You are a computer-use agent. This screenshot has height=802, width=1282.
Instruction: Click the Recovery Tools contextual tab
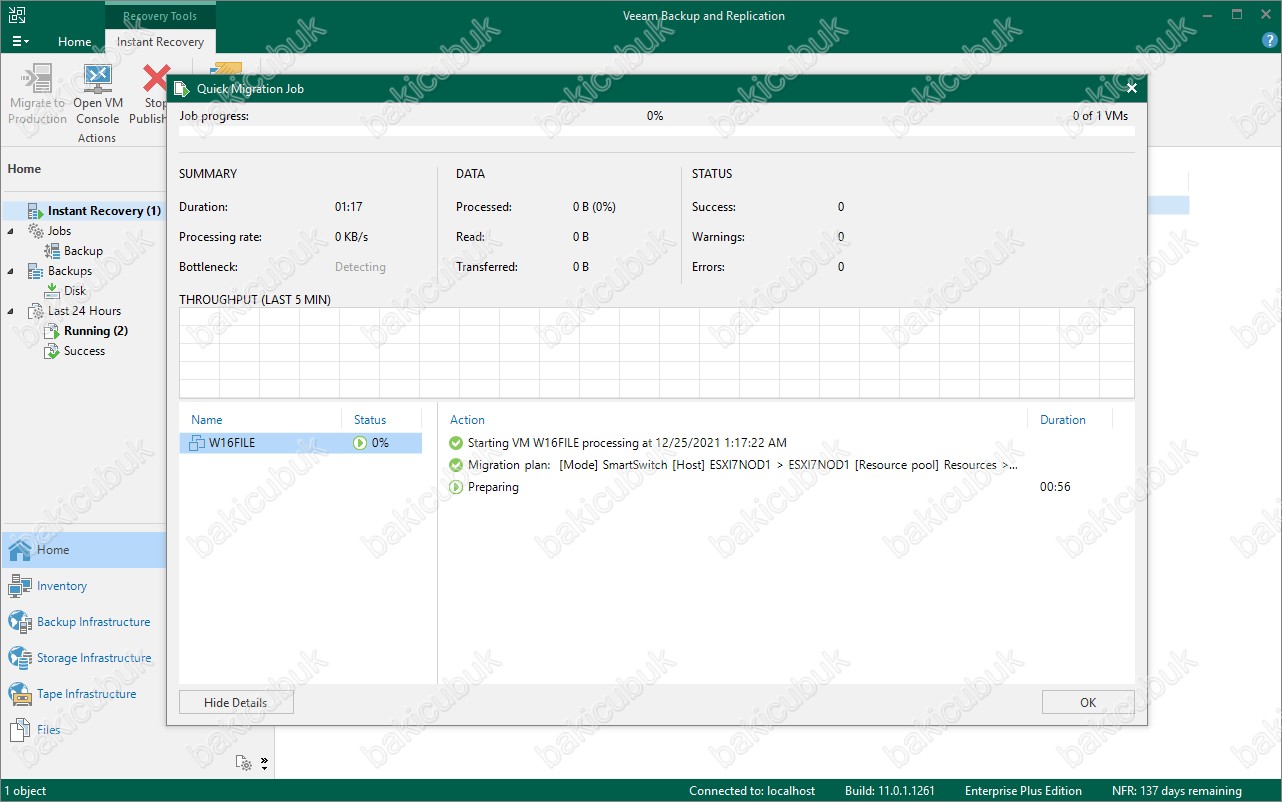(x=160, y=16)
